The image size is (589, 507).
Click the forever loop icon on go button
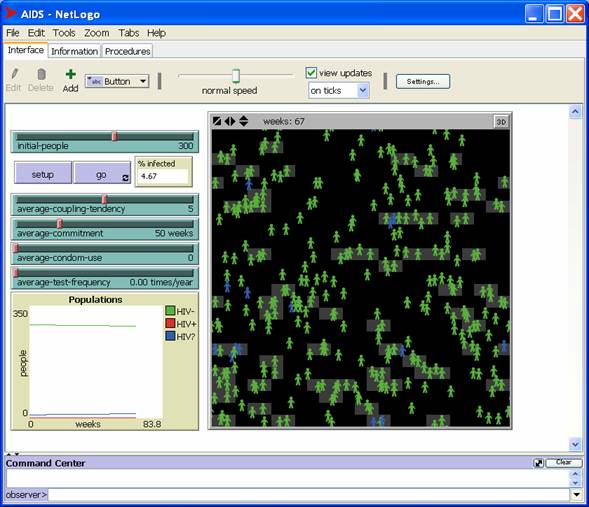point(125,178)
